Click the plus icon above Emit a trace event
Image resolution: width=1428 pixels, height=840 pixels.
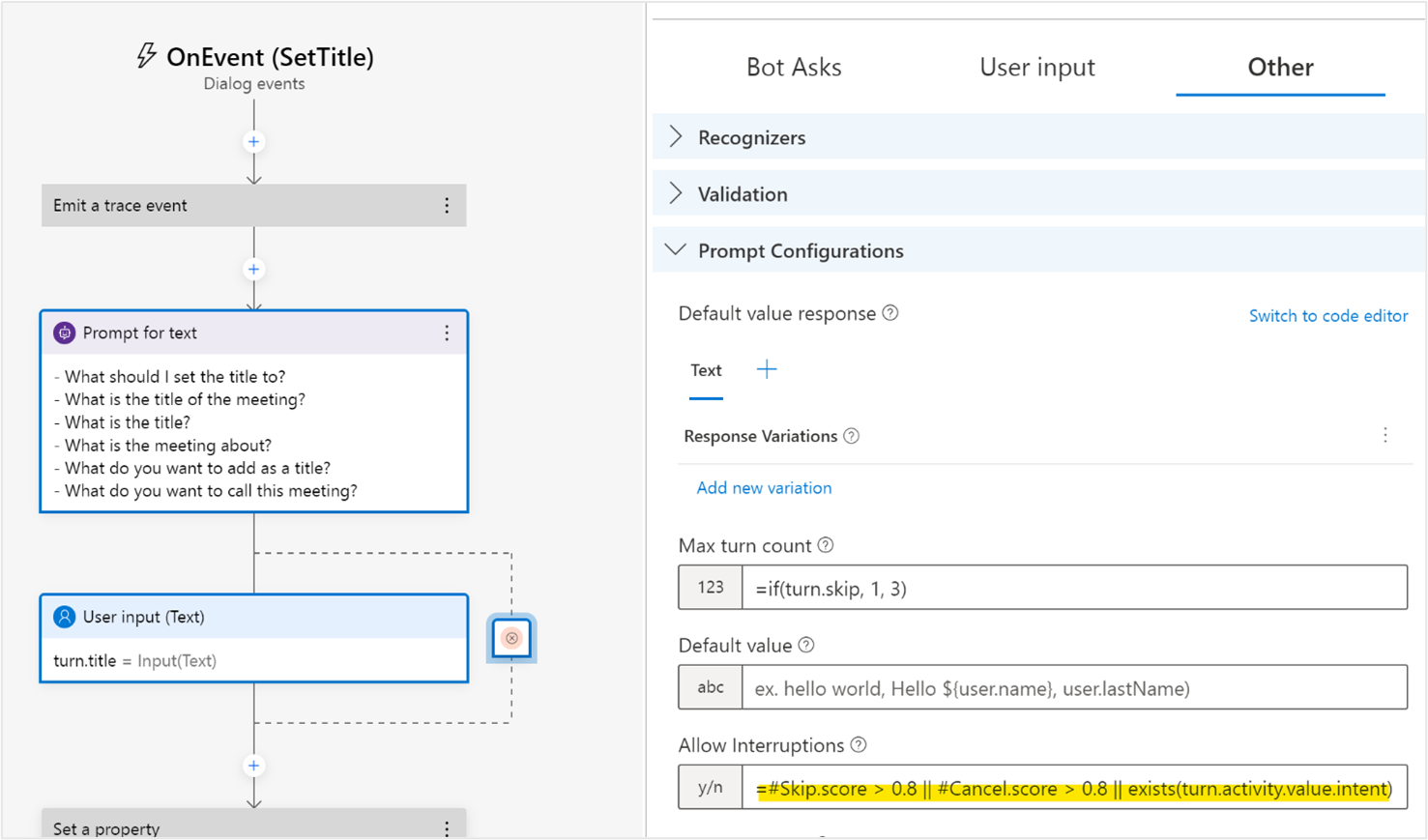tap(253, 141)
